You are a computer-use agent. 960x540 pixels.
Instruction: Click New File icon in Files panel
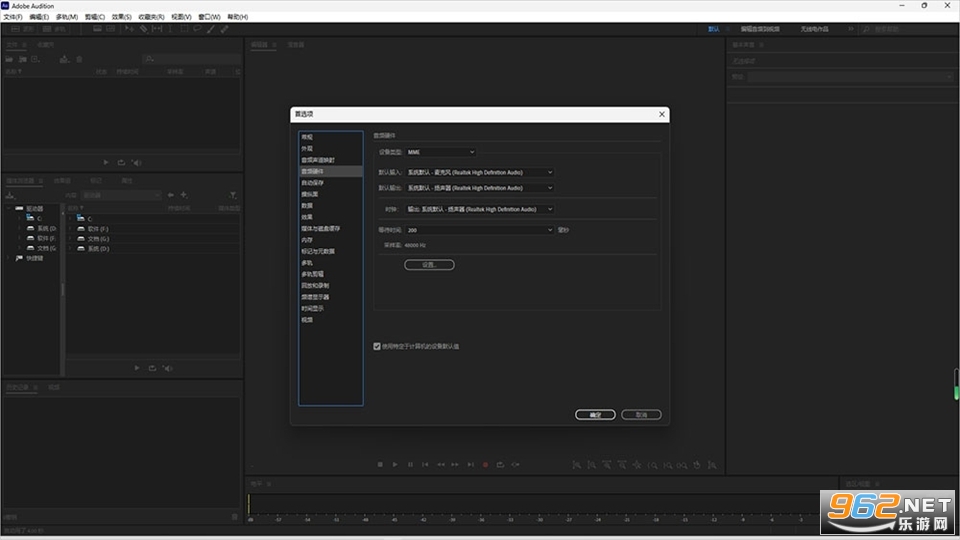[x=36, y=59]
